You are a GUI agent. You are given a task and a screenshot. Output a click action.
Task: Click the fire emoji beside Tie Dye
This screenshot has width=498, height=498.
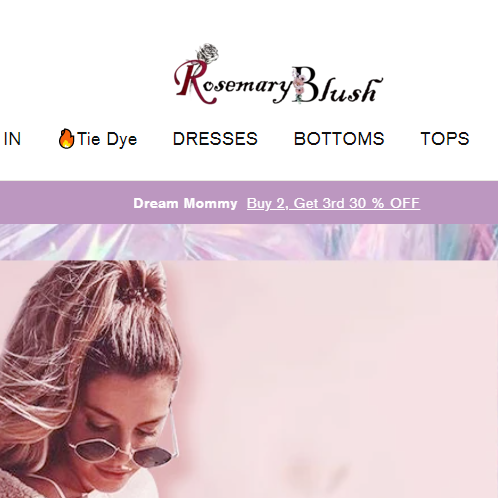[66, 138]
